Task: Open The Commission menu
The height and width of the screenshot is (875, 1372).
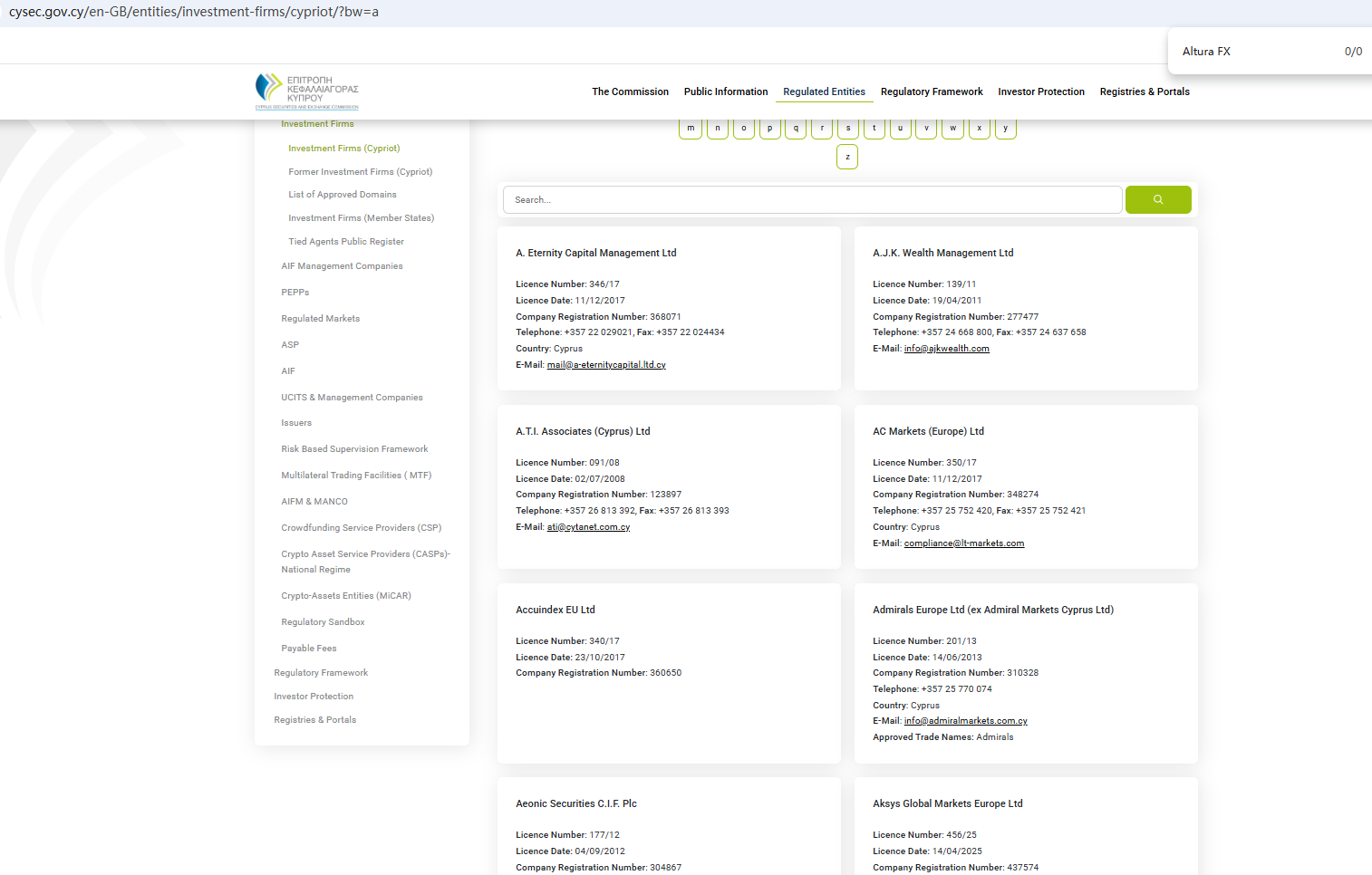Action: coord(630,91)
